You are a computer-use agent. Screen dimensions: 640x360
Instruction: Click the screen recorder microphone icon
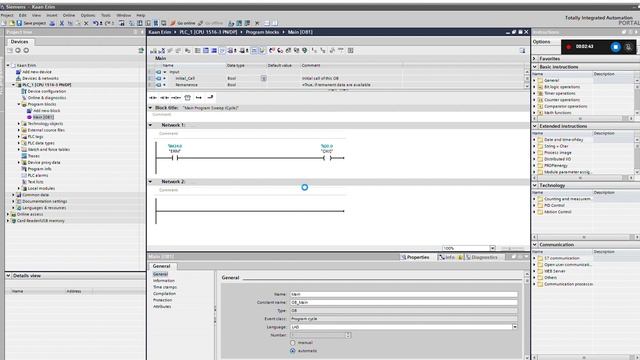[629, 47]
